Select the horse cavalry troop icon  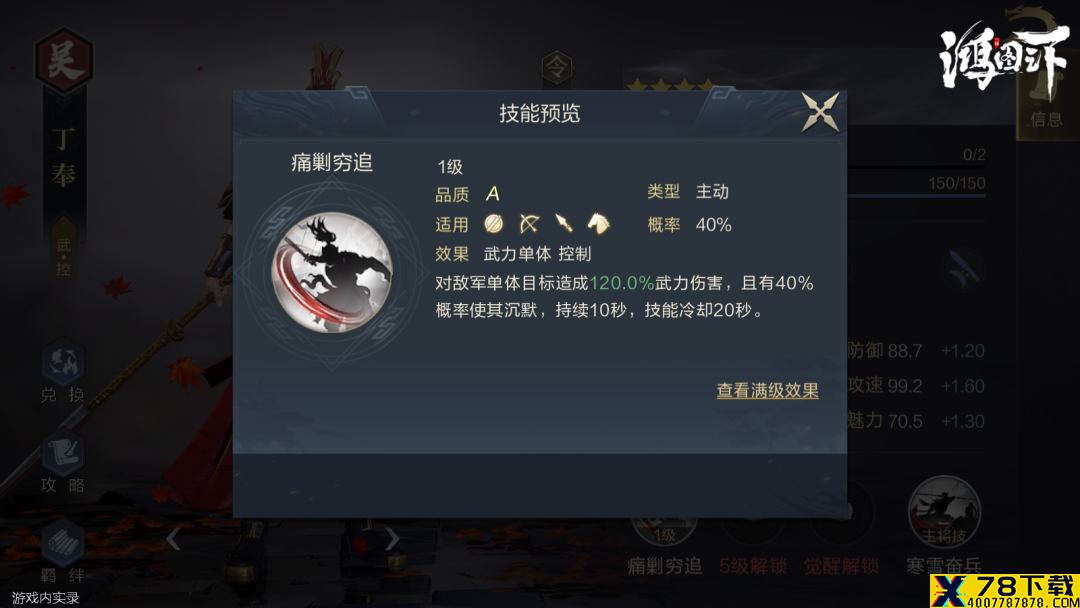(599, 224)
